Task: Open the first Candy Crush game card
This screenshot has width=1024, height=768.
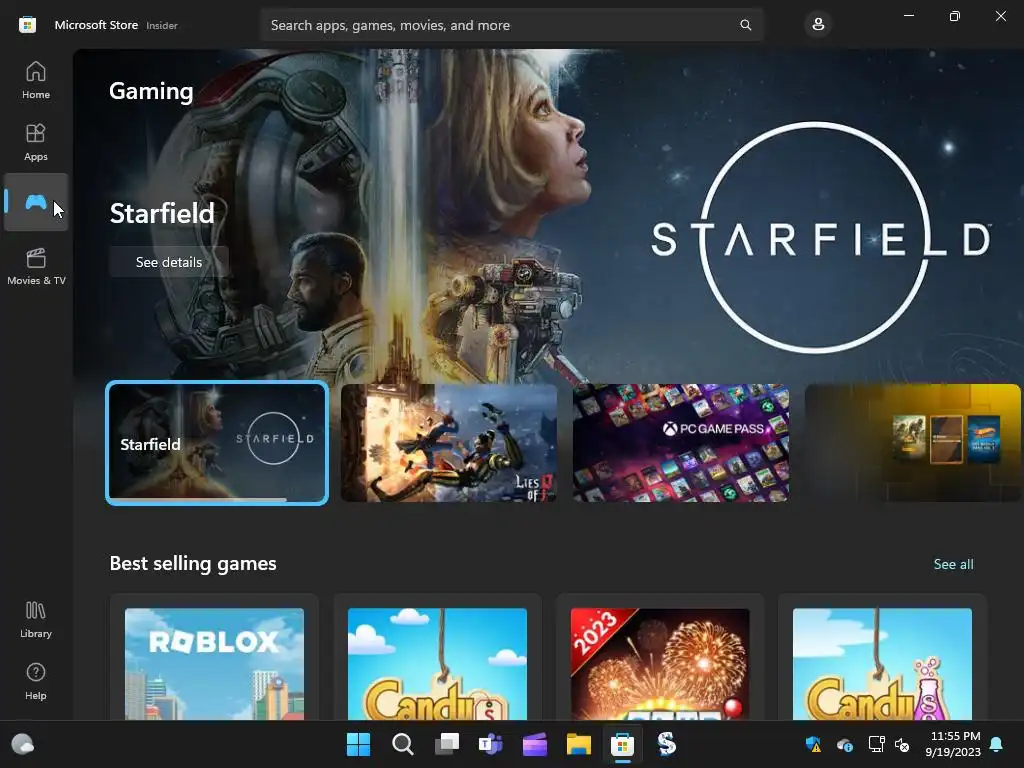Action: coord(437,657)
